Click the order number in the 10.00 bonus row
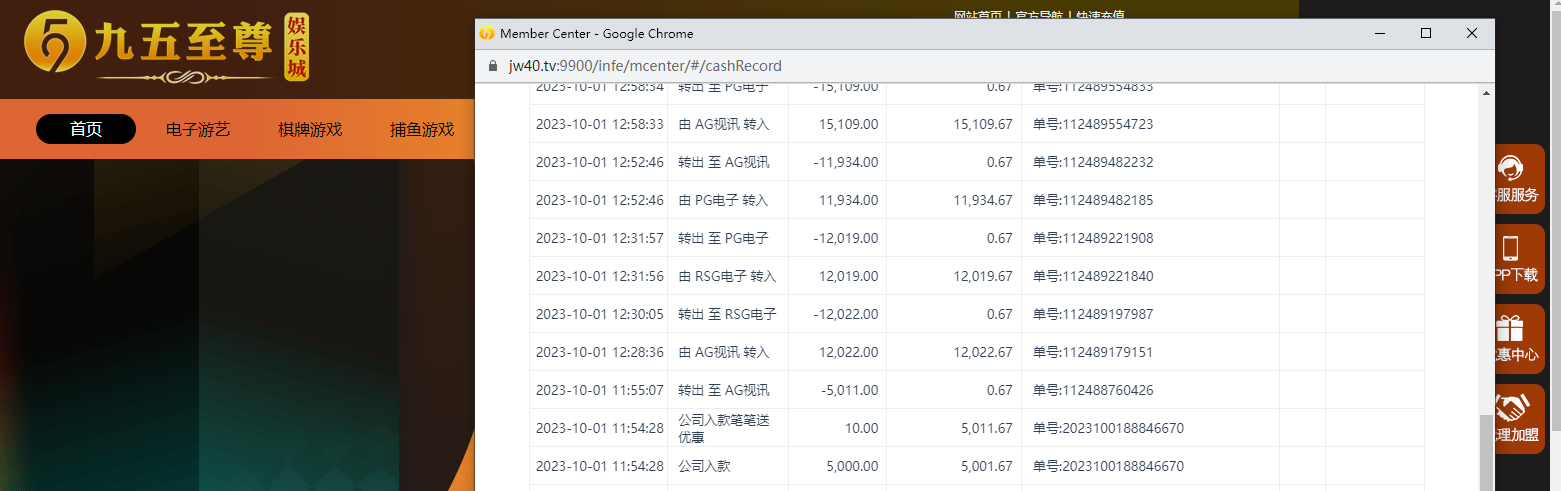The image size is (1561, 491). pos(1108,428)
